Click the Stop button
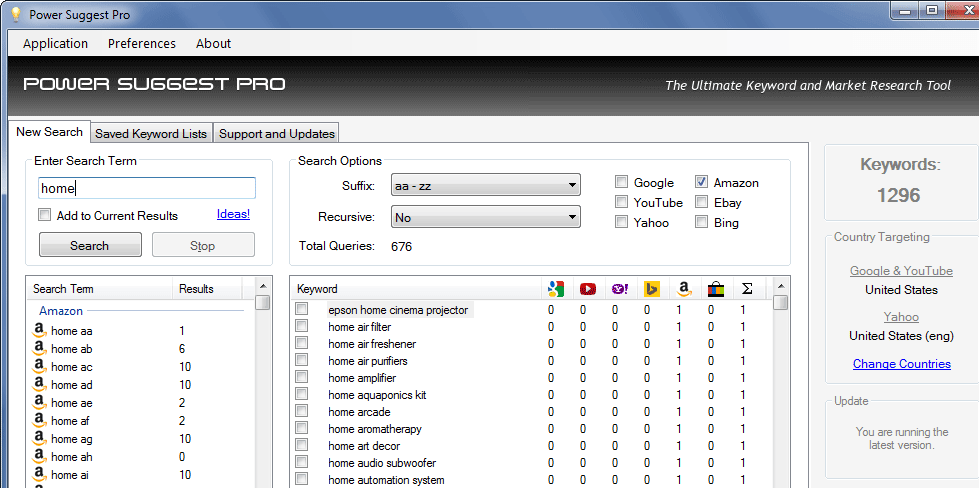The height and width of the screenshot is (488, 979). (x=203, y=245)
